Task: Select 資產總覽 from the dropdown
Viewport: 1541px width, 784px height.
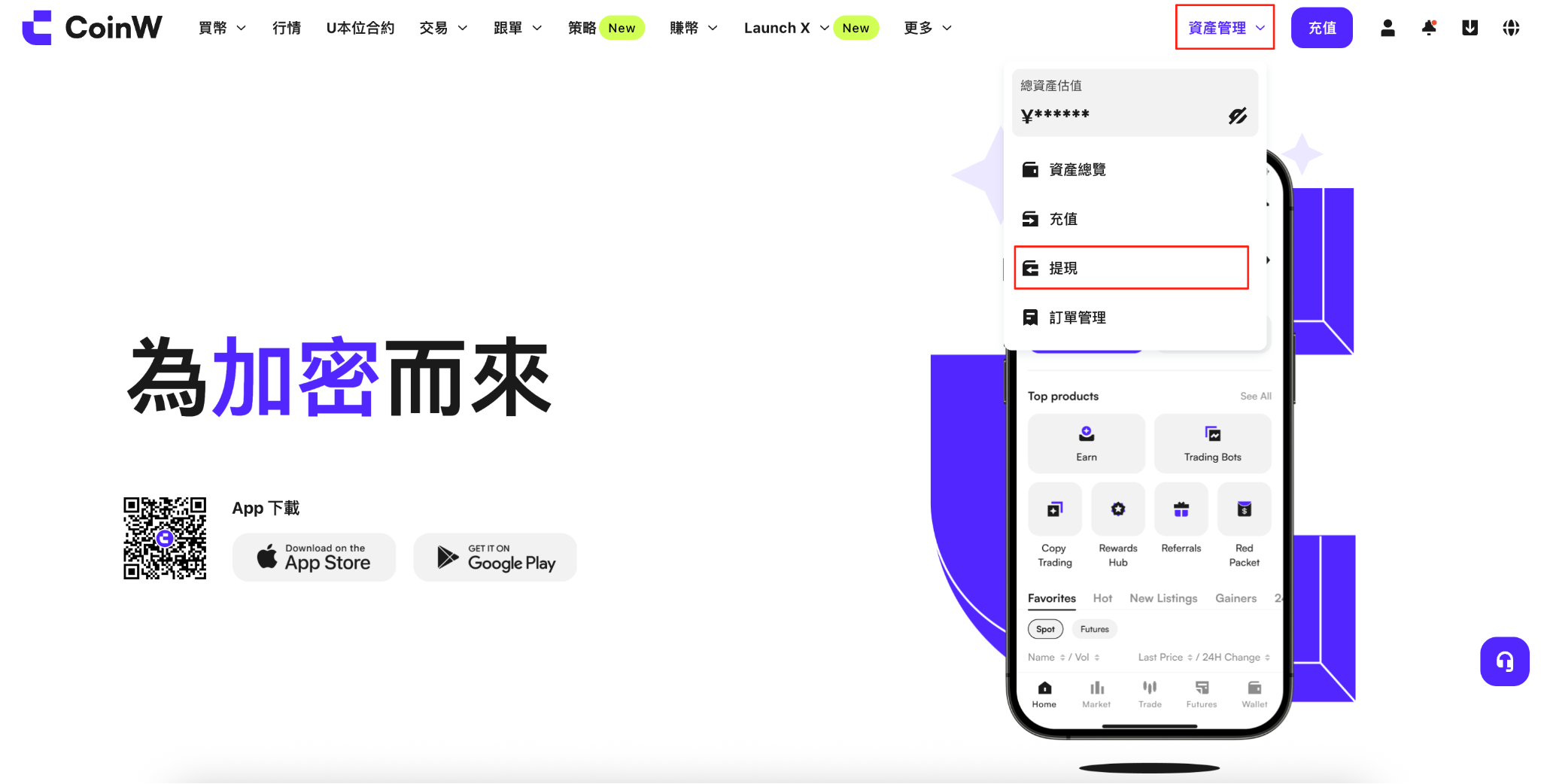Action: [x=1135, y=169]
